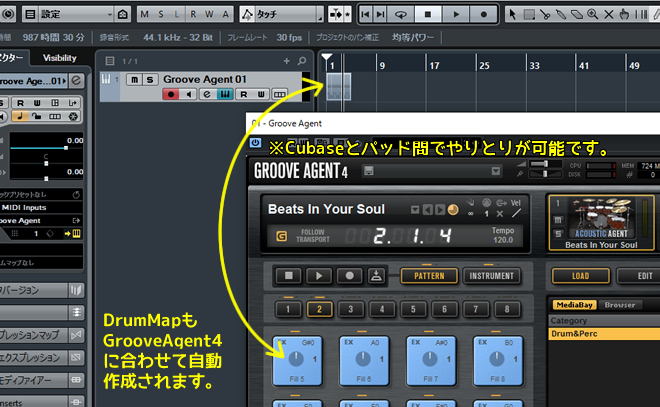
Task: Start recording from Cubase toolbar
Action: (x=484, y=14)
